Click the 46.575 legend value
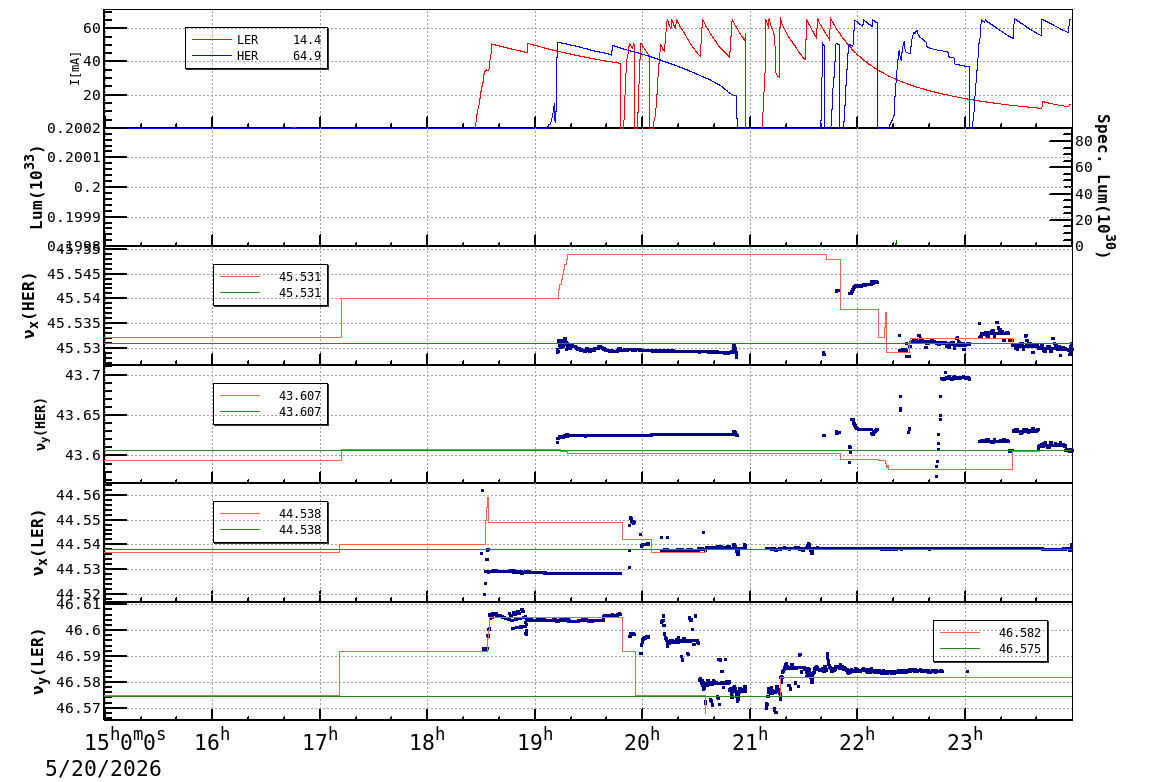1154x782 pixels. (x=1019, y=649)
